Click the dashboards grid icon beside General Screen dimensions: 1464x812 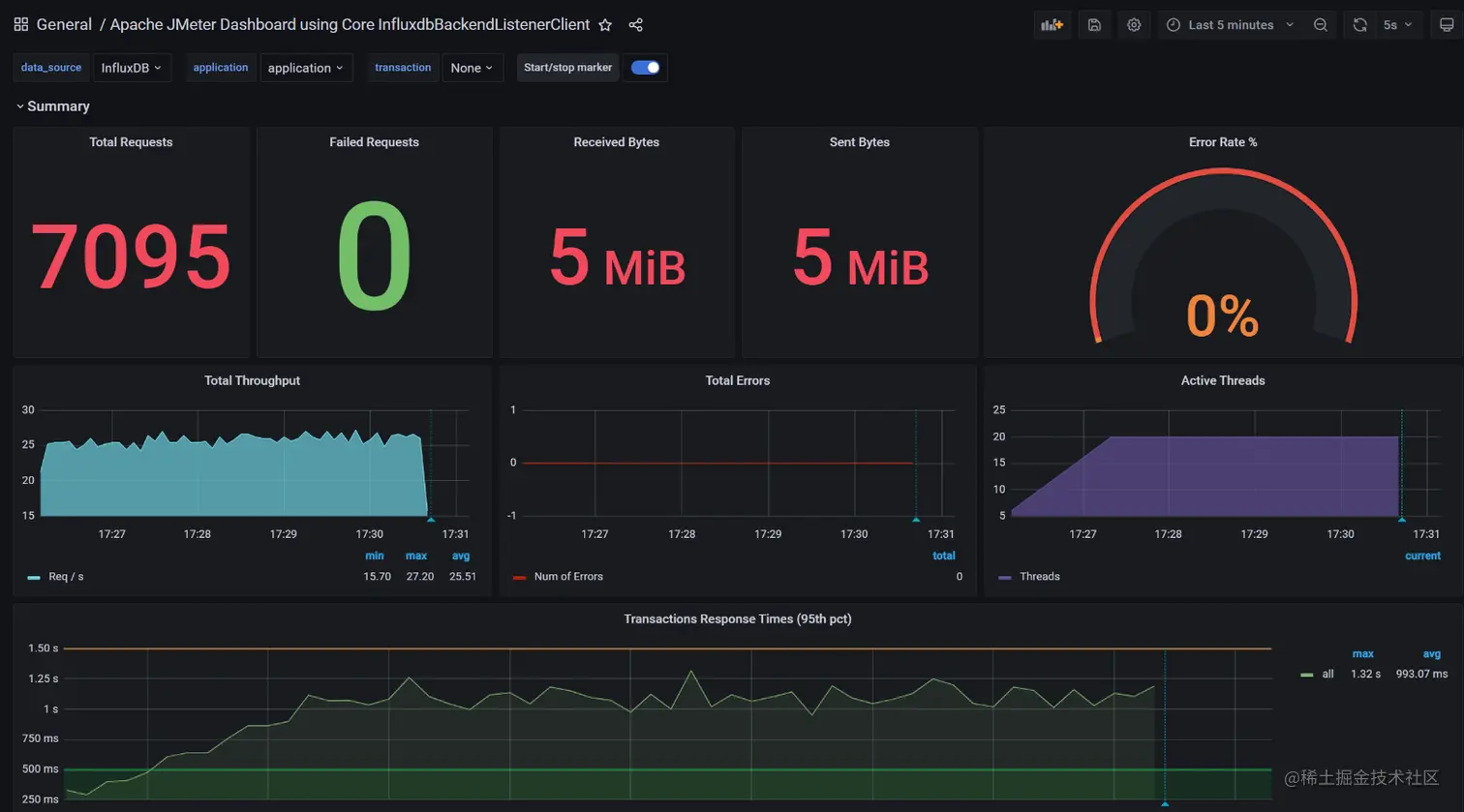(x=21, y=25)
